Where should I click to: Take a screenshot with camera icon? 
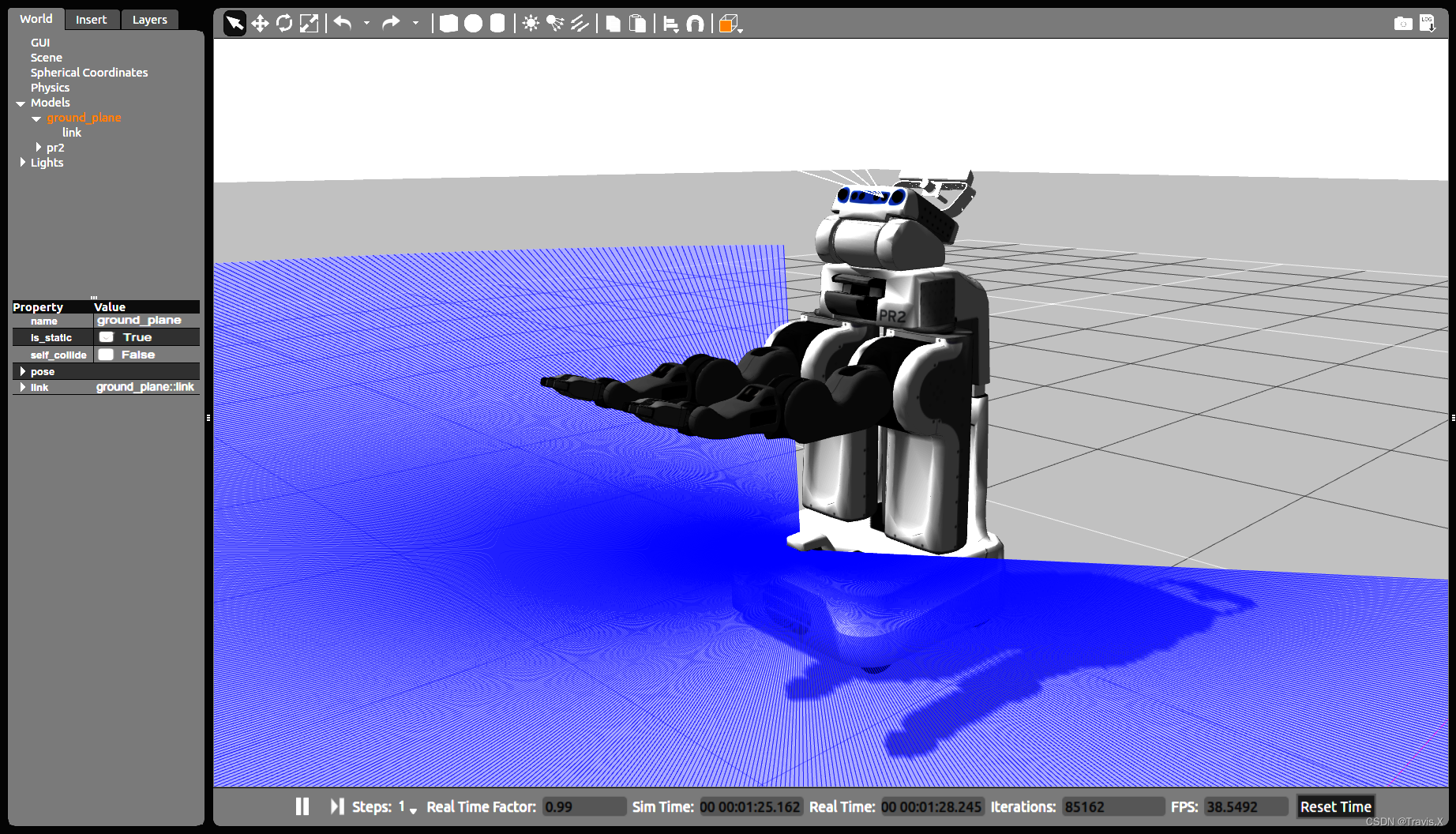pos(1403,24)
